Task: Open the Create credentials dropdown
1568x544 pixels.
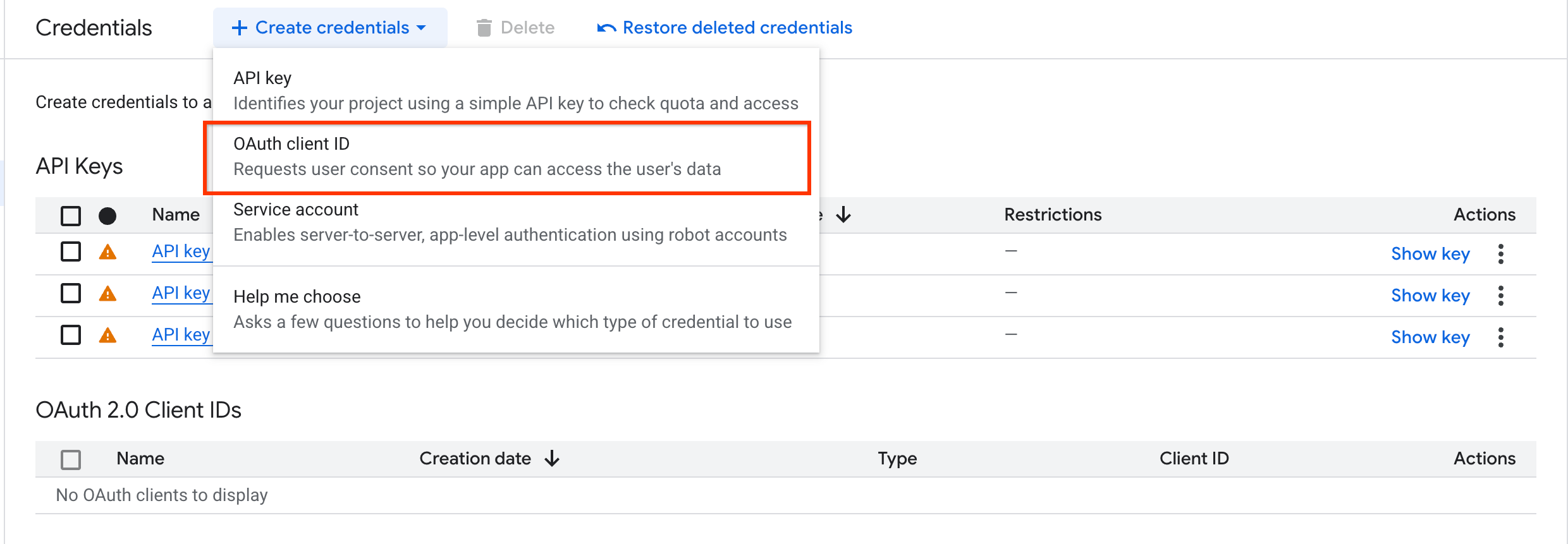Action: pyautogui.click(x=329, y=28)
